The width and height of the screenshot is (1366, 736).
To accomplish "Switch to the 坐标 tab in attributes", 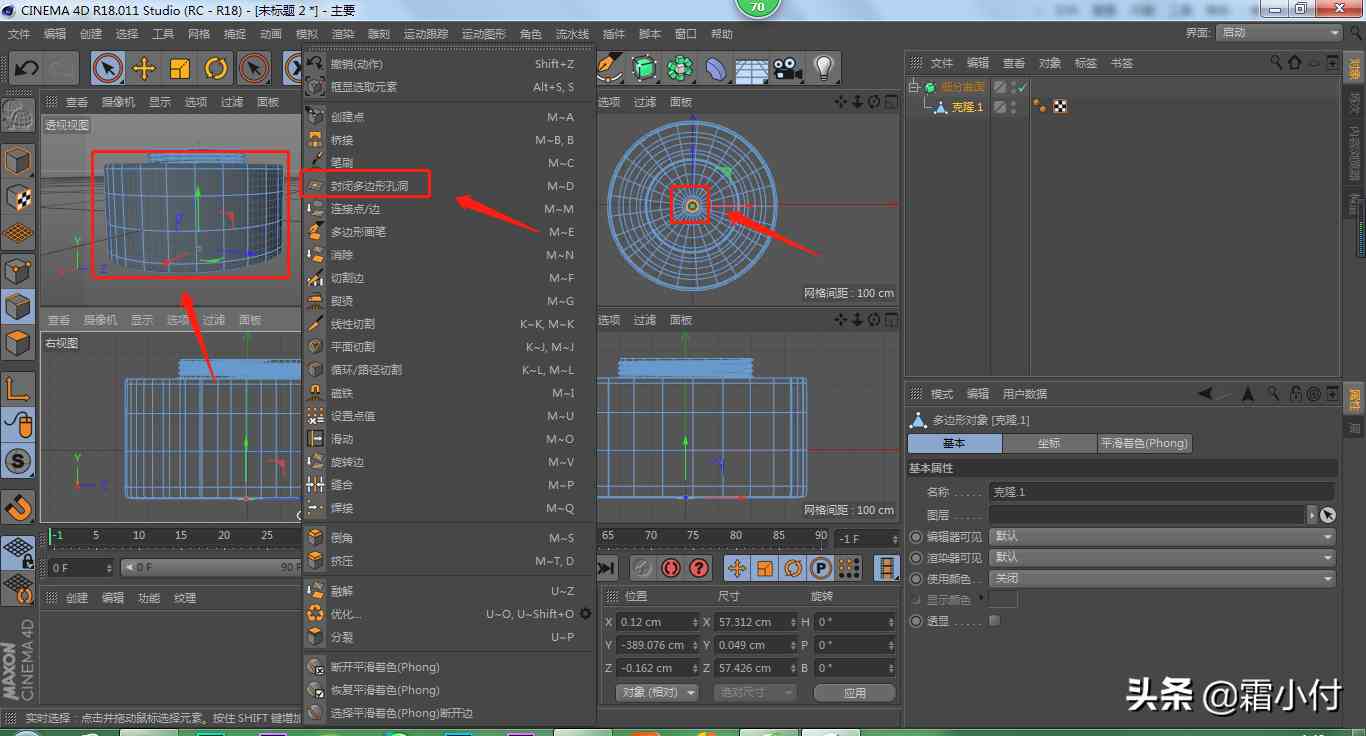I will point(1049,443).
